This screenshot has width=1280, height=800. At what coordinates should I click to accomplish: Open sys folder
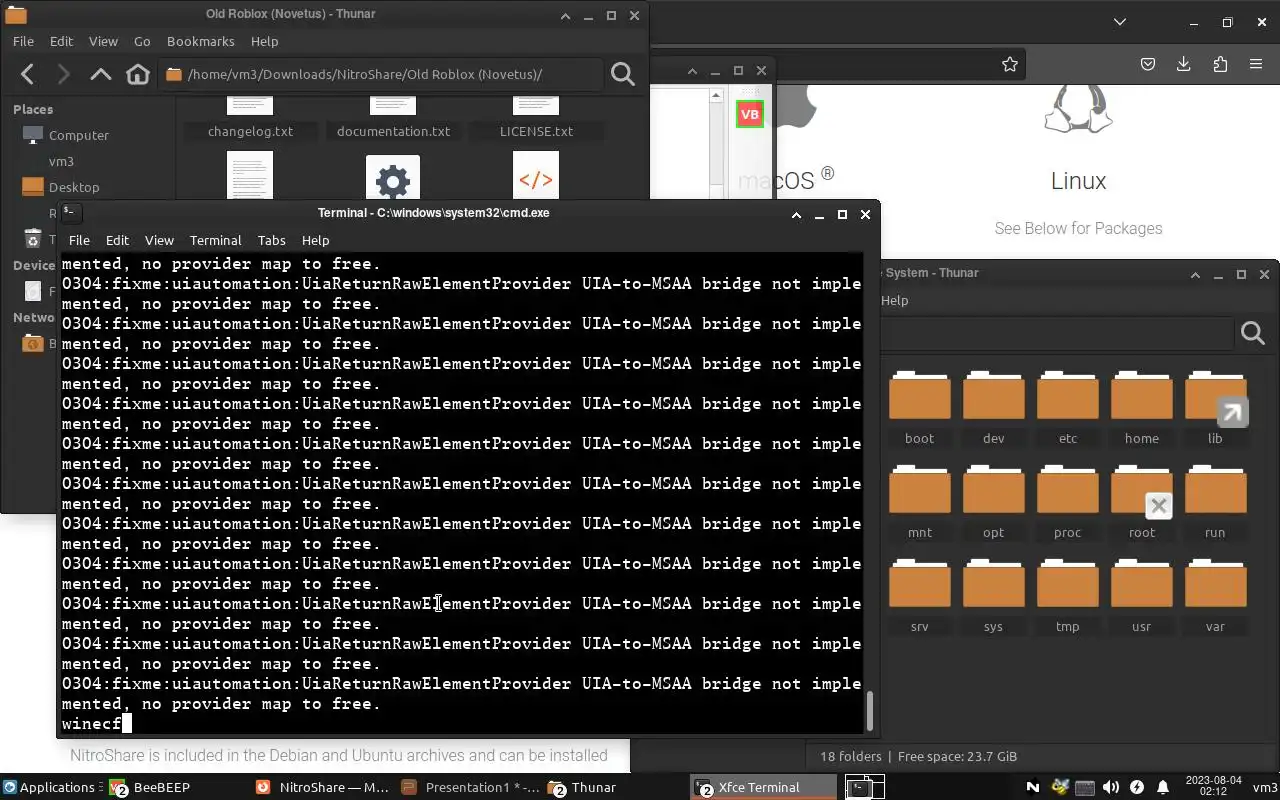[x=993, y=596]
